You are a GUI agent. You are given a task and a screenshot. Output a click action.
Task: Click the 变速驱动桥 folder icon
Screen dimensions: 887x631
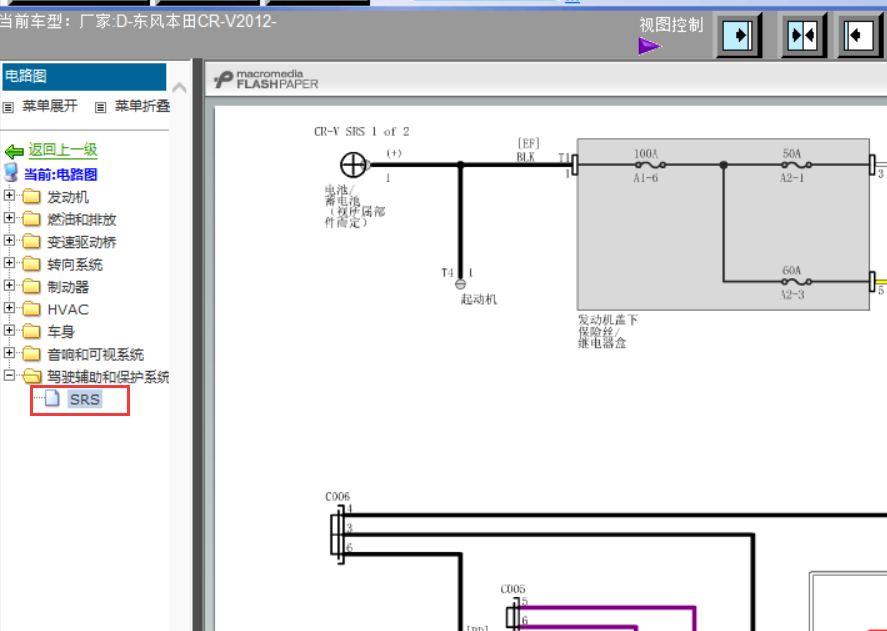pyautogui.click(x=31, y=242)
